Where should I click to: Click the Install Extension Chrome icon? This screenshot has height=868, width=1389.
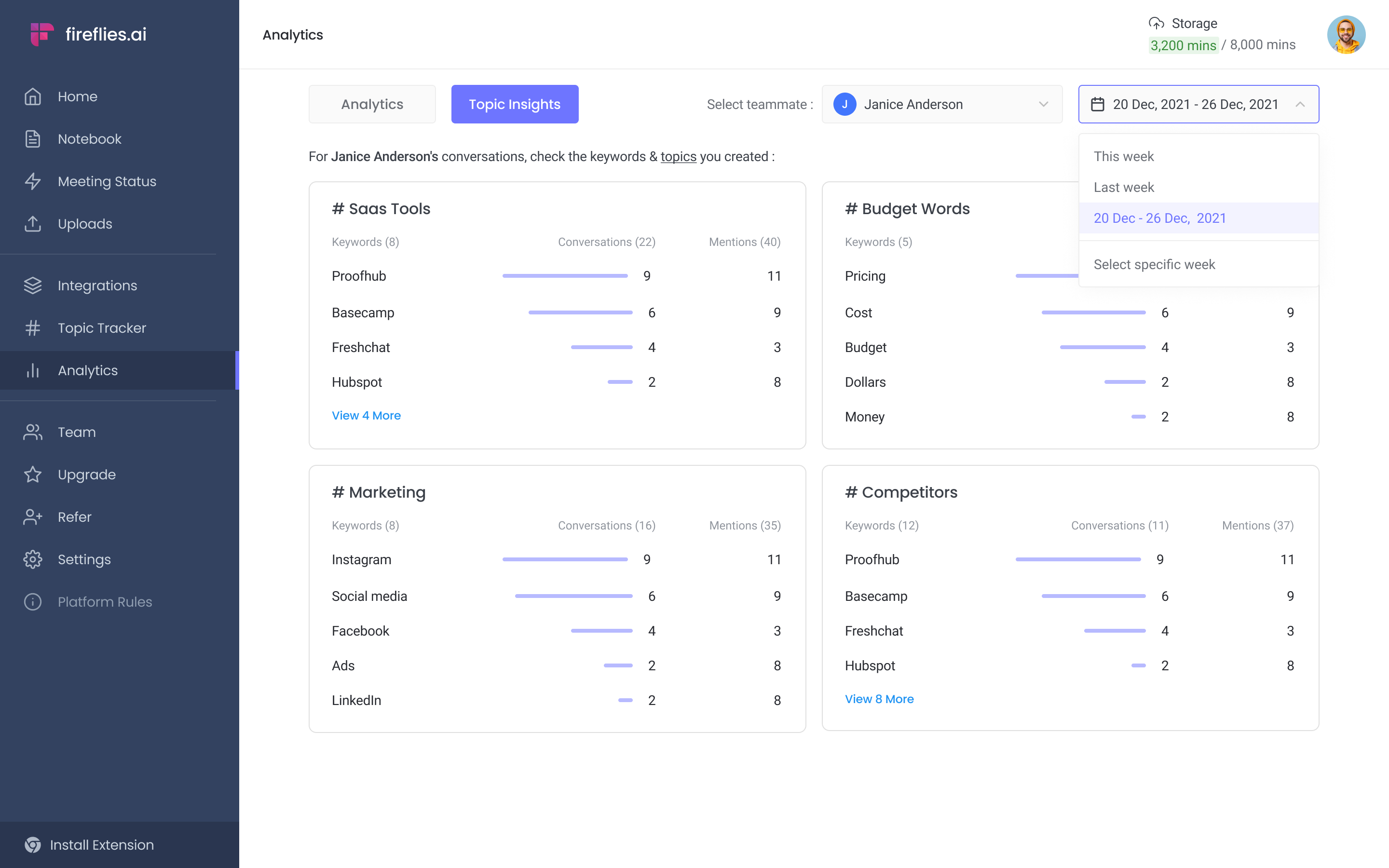(33, 844)
